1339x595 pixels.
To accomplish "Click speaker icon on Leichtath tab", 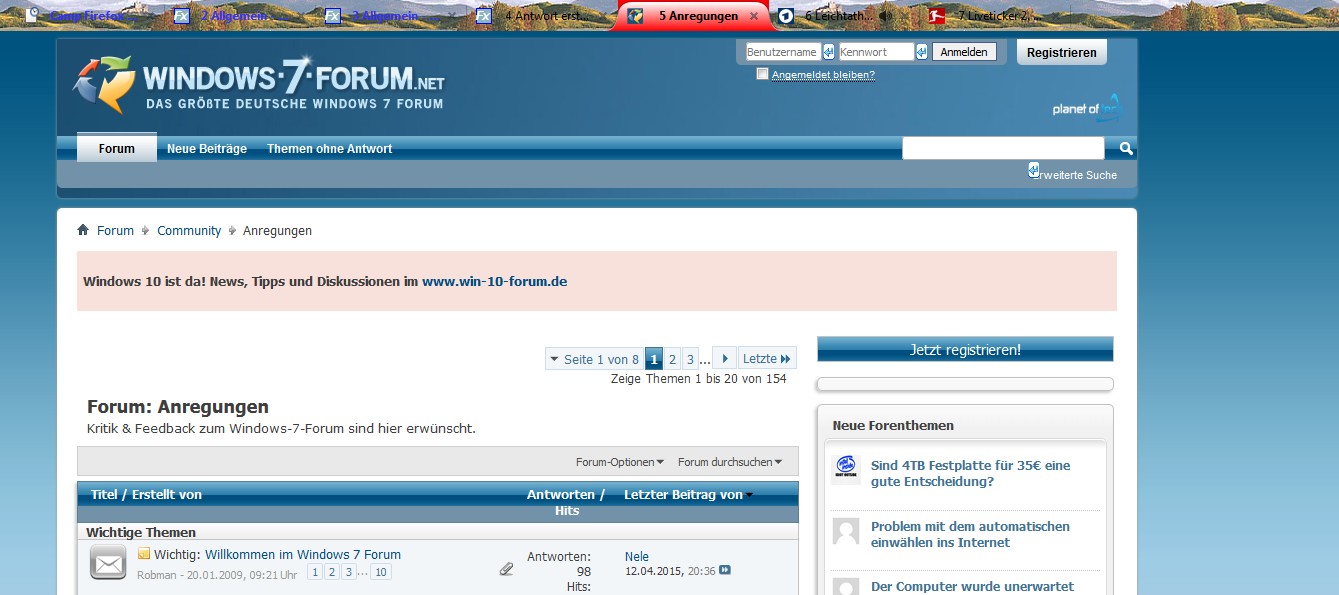I will point(886,16).
